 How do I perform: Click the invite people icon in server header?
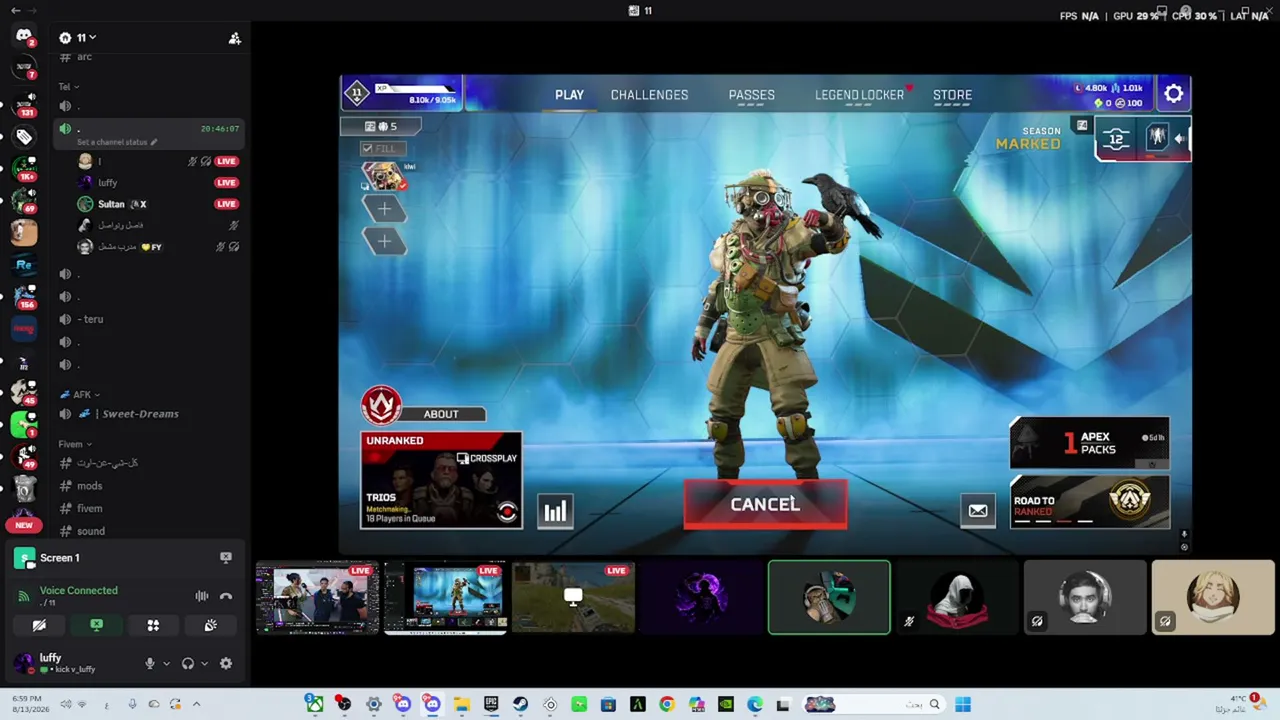click(x=235, y=38)
